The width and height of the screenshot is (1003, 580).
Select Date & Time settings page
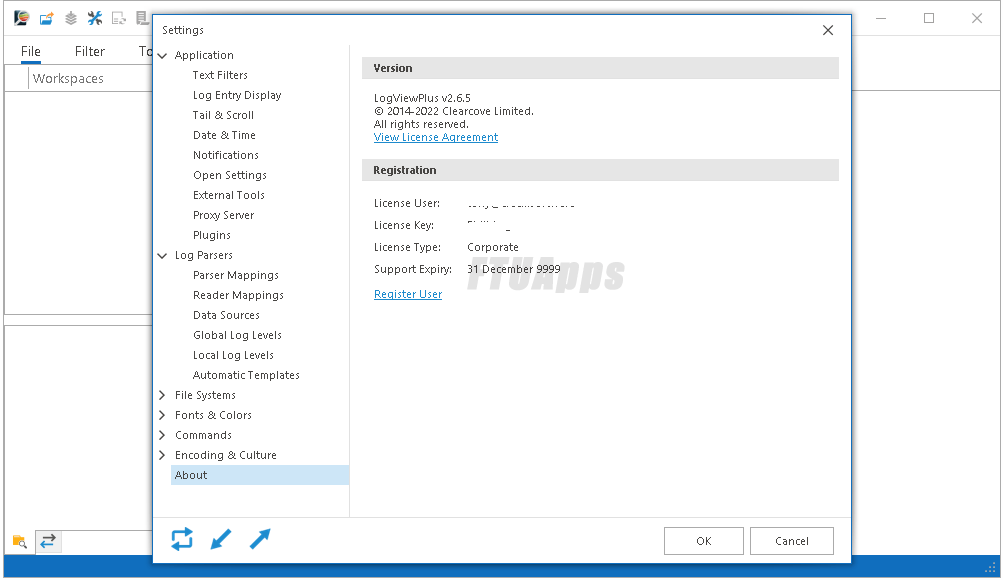coord(225,135)
